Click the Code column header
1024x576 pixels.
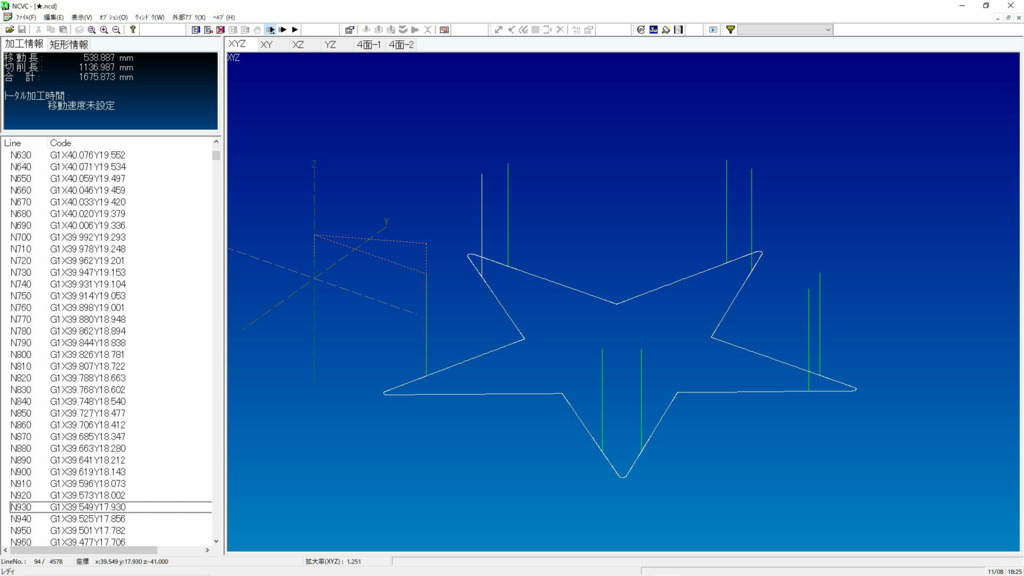[60, 142]
